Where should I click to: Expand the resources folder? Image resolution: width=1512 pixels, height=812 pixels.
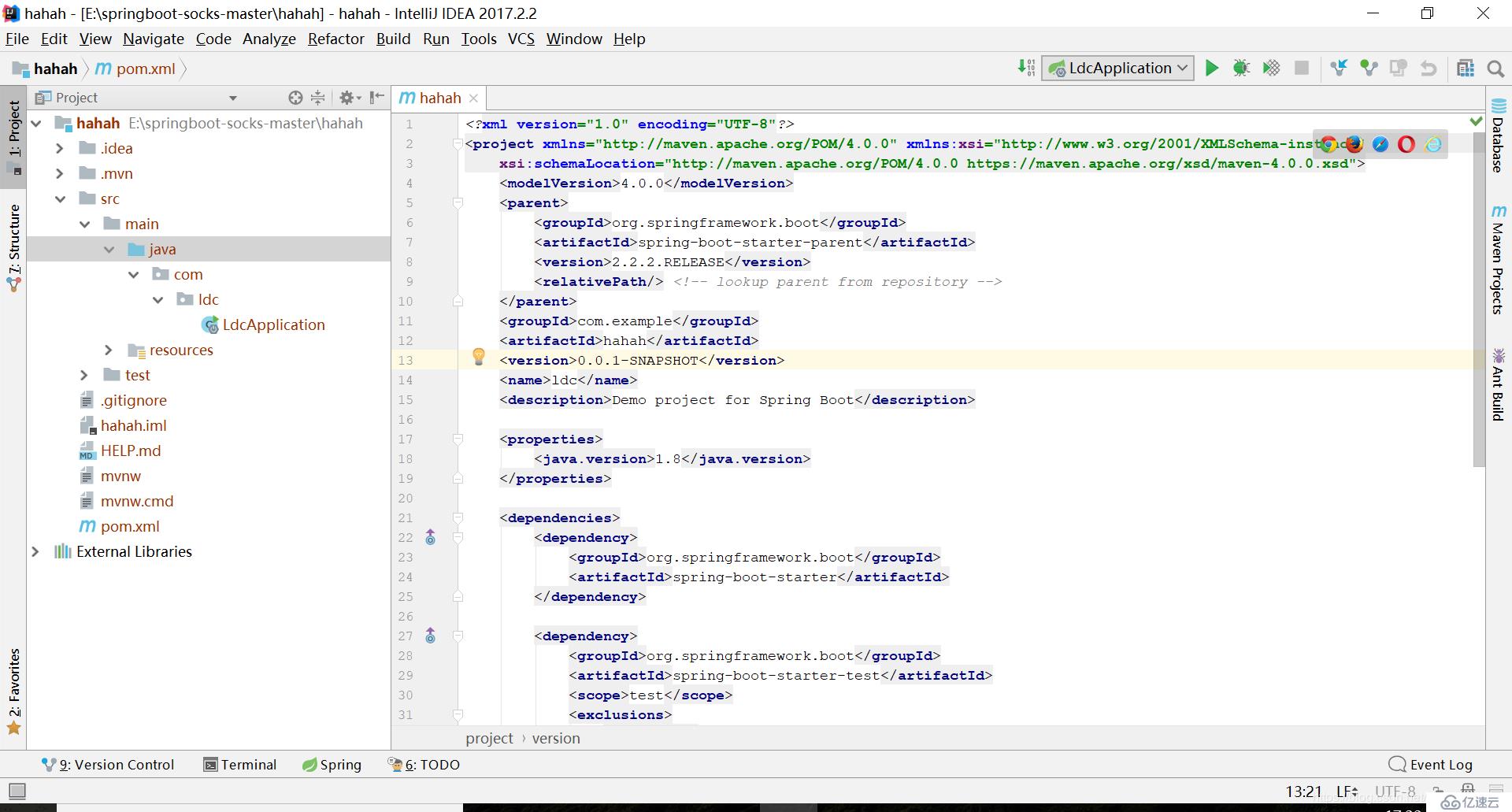[109, 350]
